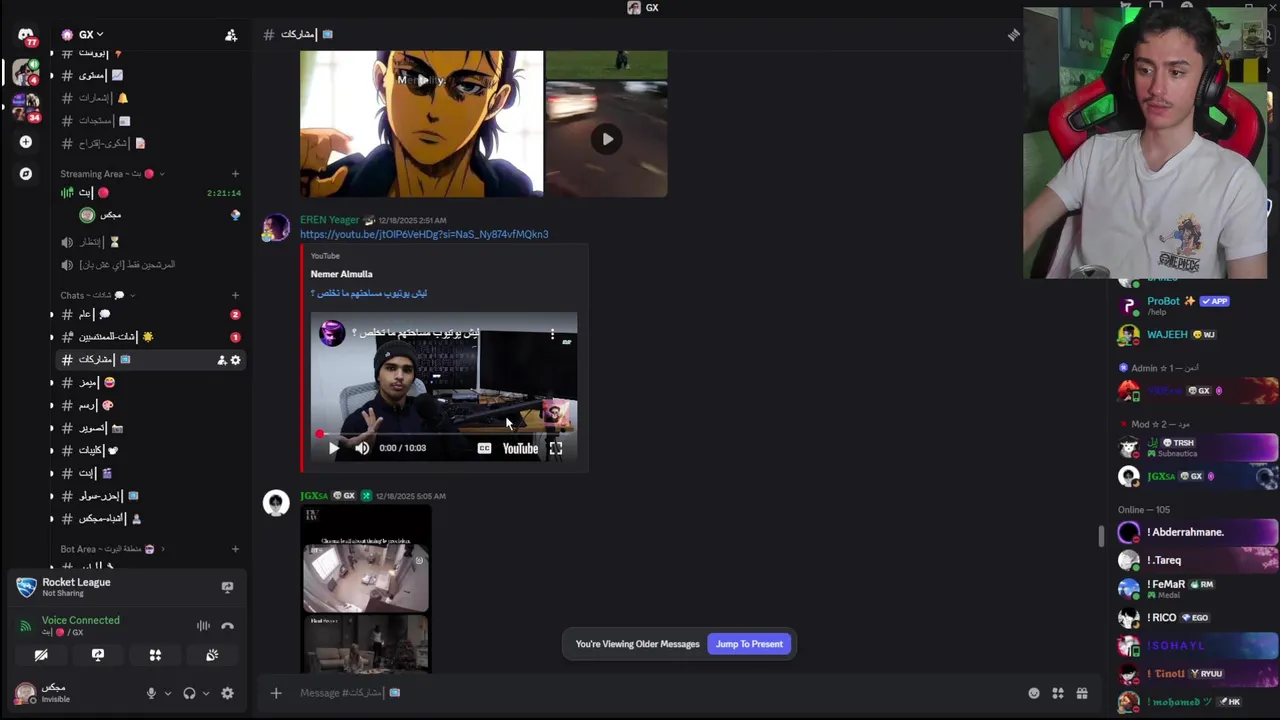Viewport: 1280px width, 720px height.
Task: Join the بث voice channel
Action: [x=150, y=193]
